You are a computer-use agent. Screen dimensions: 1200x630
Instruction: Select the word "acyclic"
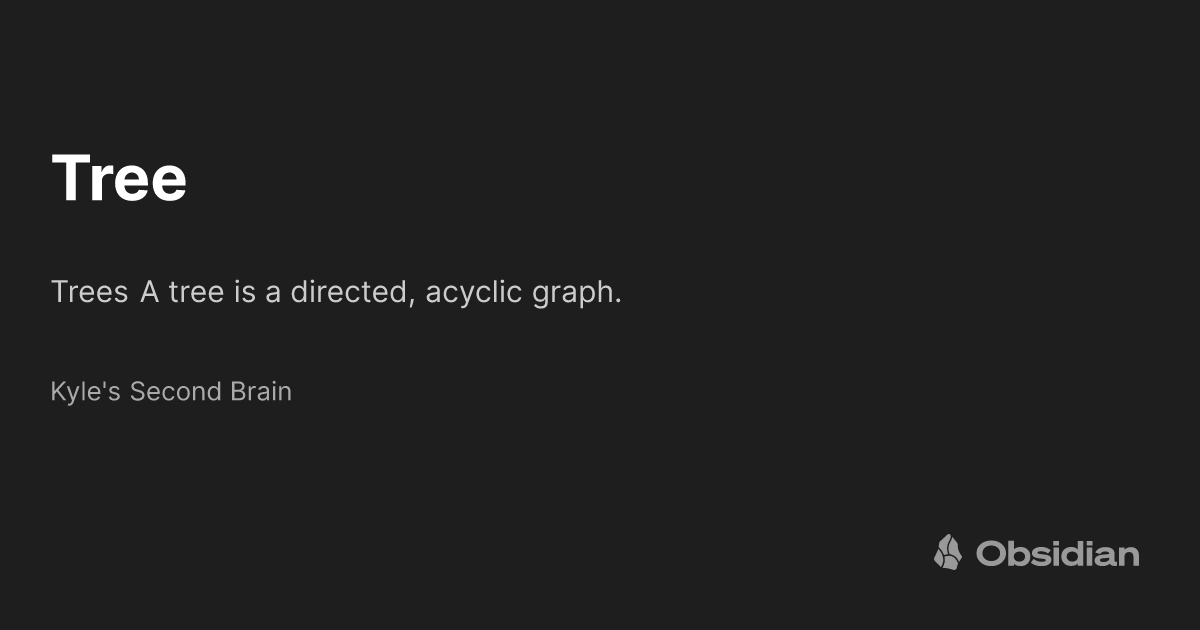474,293
